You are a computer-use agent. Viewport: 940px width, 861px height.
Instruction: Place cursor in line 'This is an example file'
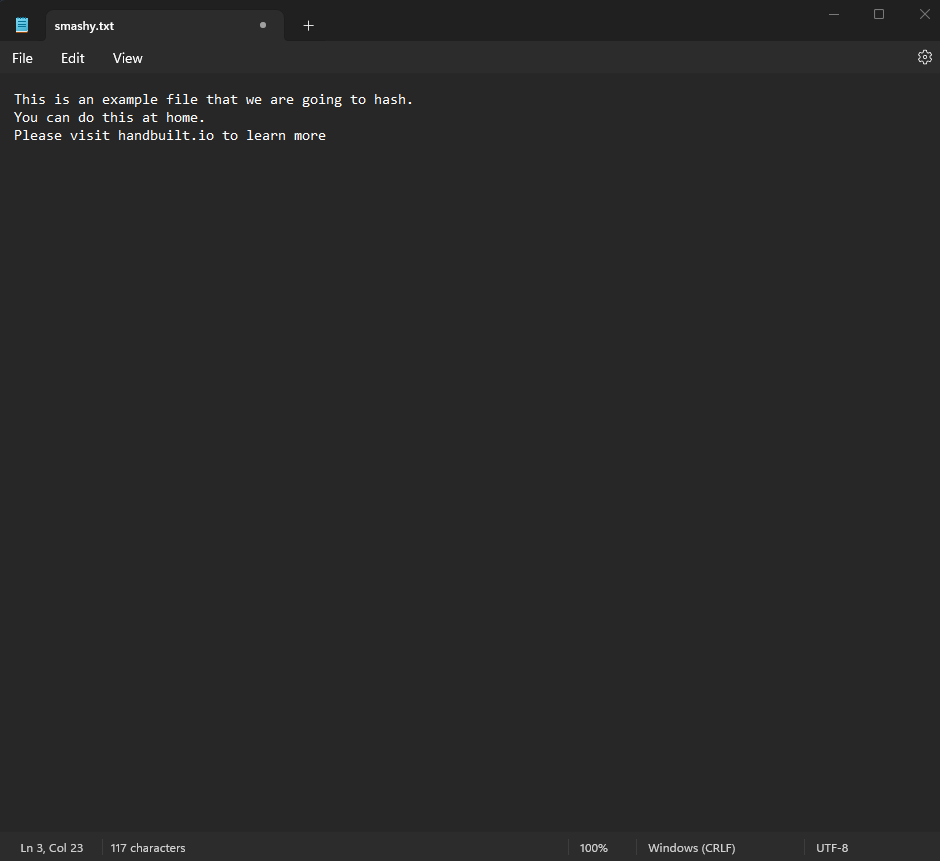[213, 100]
